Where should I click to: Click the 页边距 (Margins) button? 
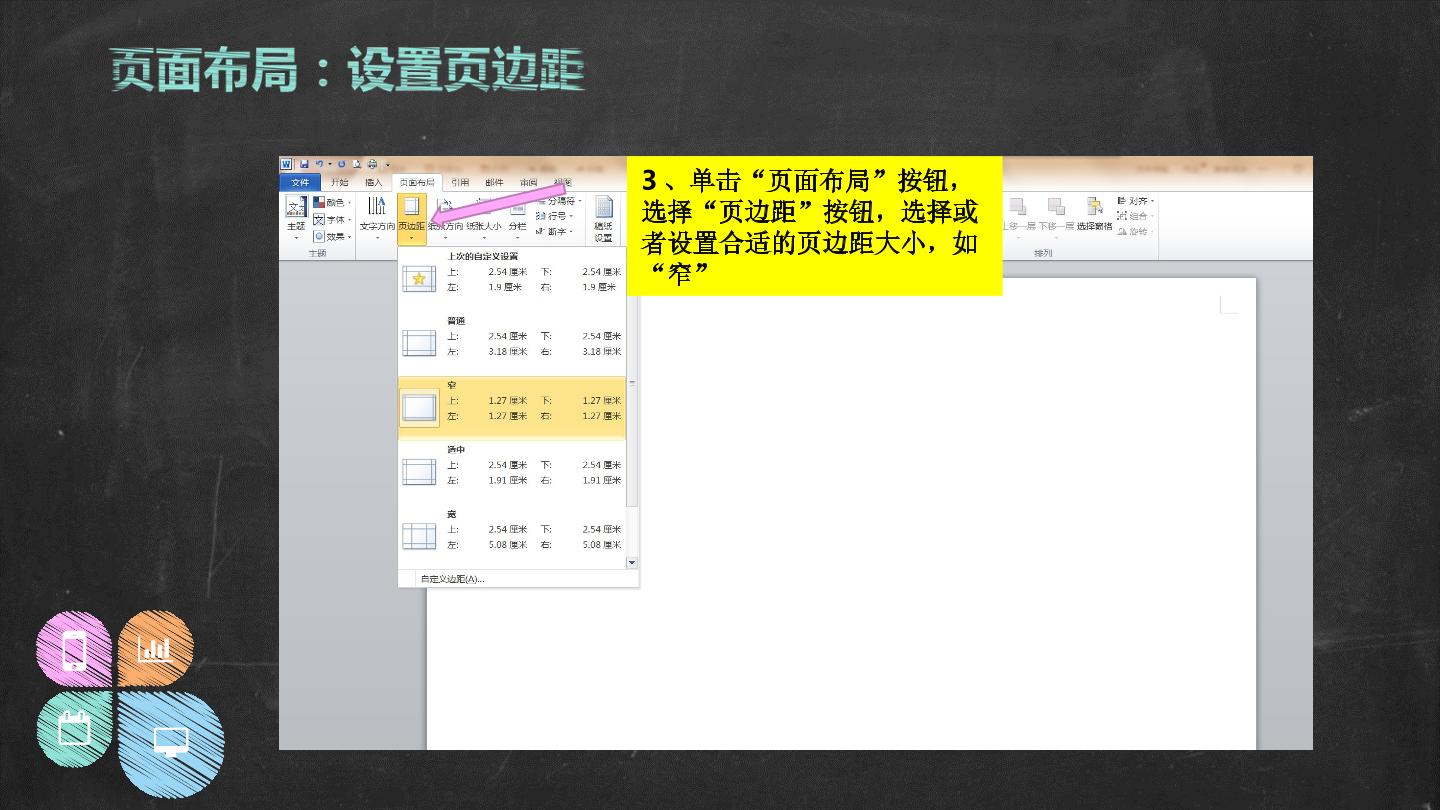tap(411, 218)
